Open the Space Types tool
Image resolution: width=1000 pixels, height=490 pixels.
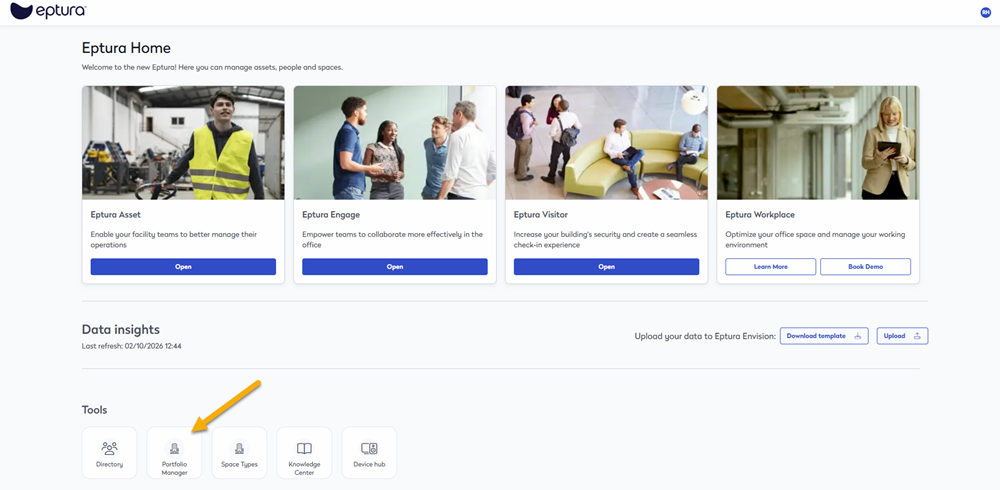click(239, 453)
